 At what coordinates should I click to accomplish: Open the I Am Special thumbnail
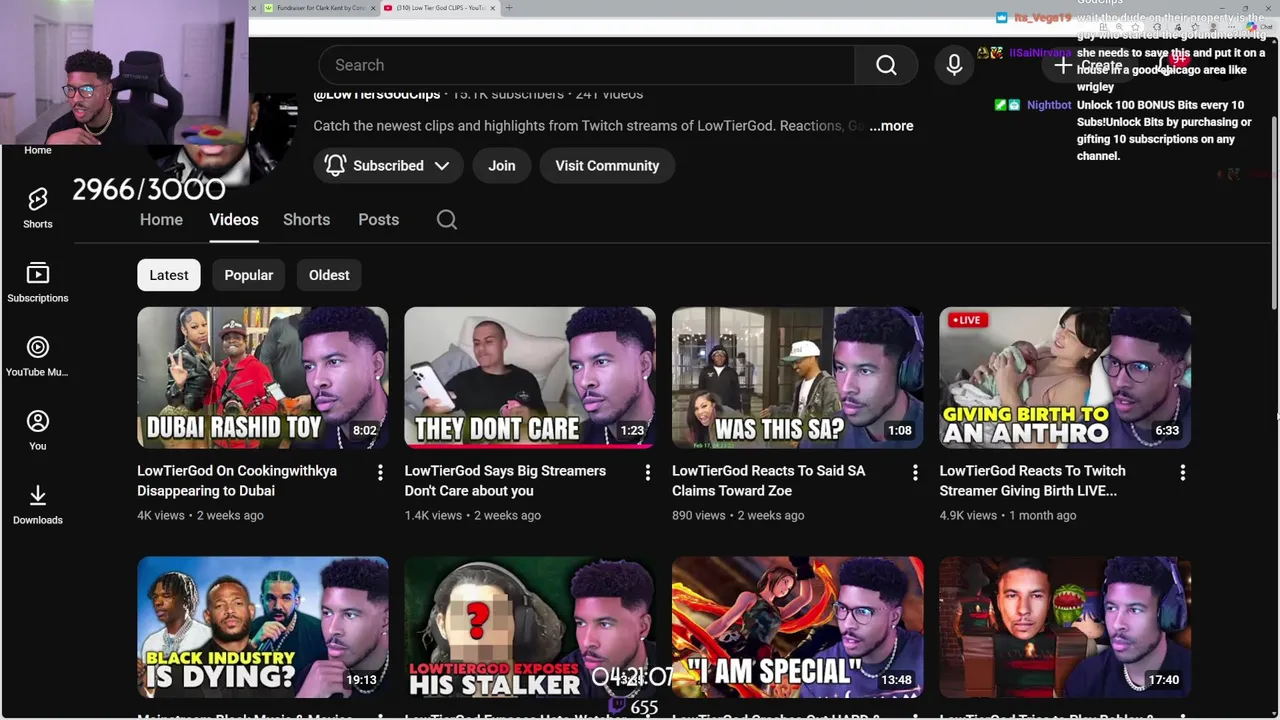798,627
